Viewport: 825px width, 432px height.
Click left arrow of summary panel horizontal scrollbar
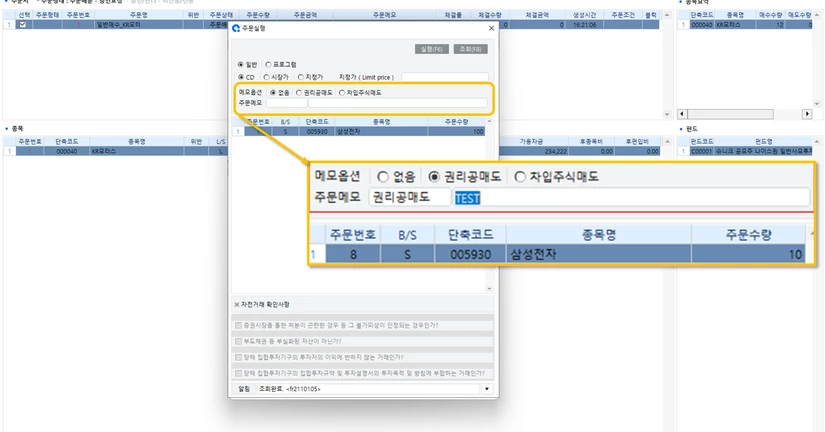682,114
